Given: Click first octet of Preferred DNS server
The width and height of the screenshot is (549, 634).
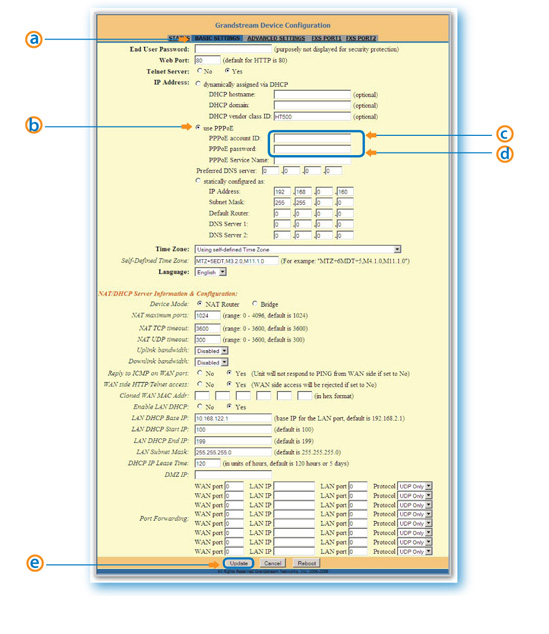Looking at the screenshot, I should 270,171.
